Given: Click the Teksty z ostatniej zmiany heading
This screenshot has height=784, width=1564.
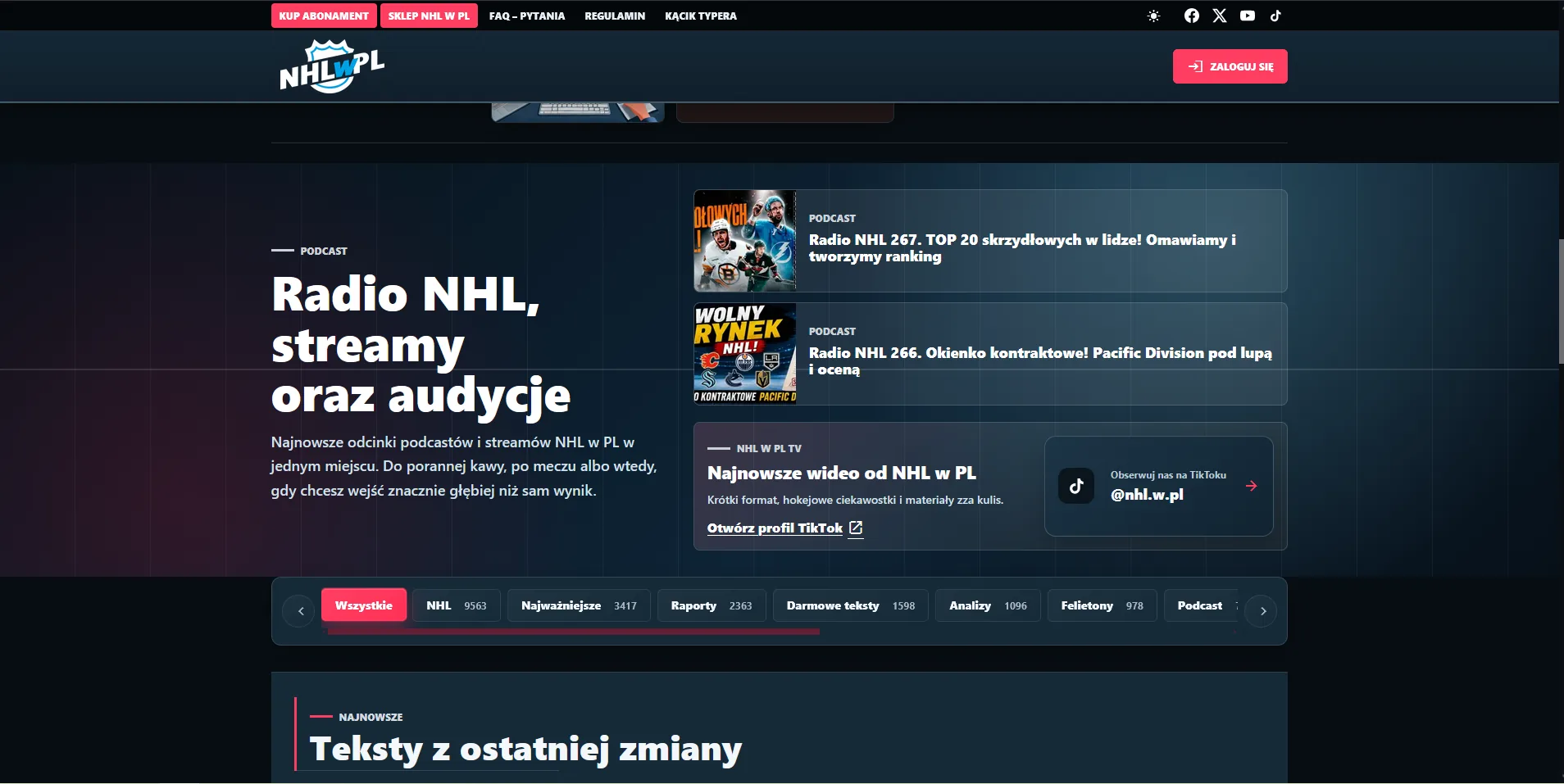Looking at the screenshot, I should 525,750.
